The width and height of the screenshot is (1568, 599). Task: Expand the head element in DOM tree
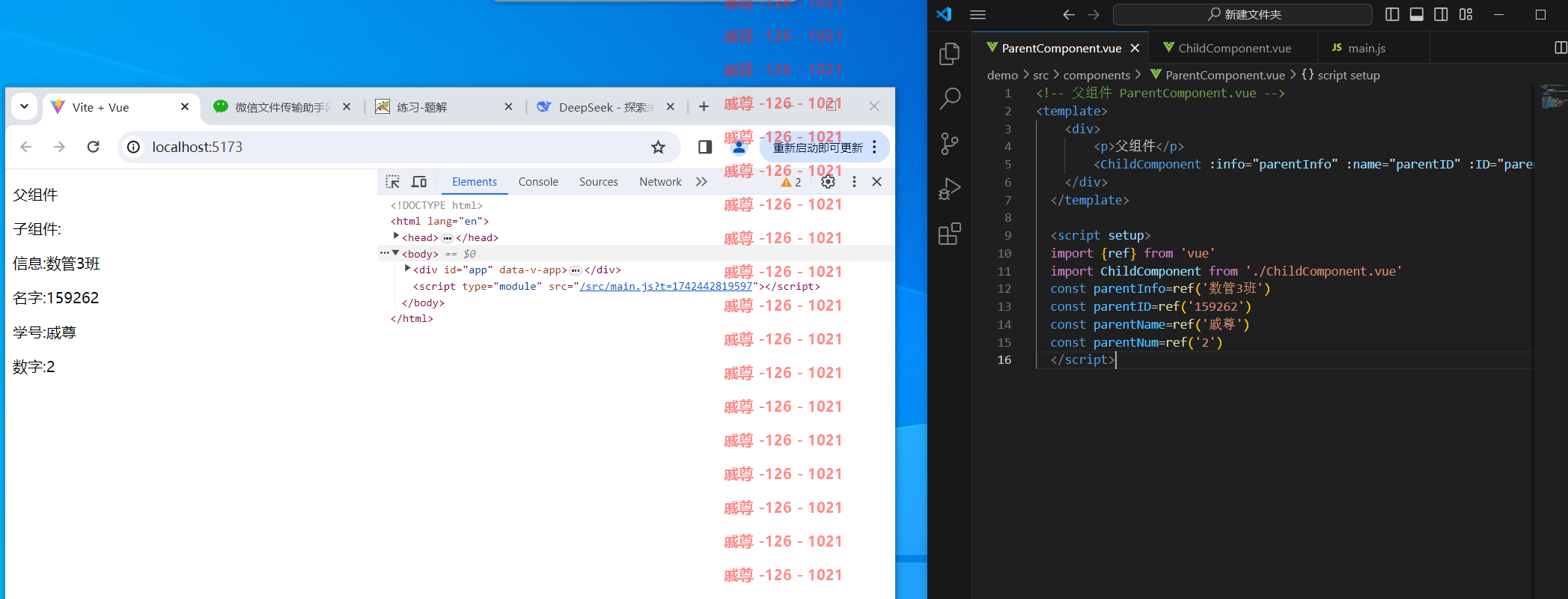[396, 237]
